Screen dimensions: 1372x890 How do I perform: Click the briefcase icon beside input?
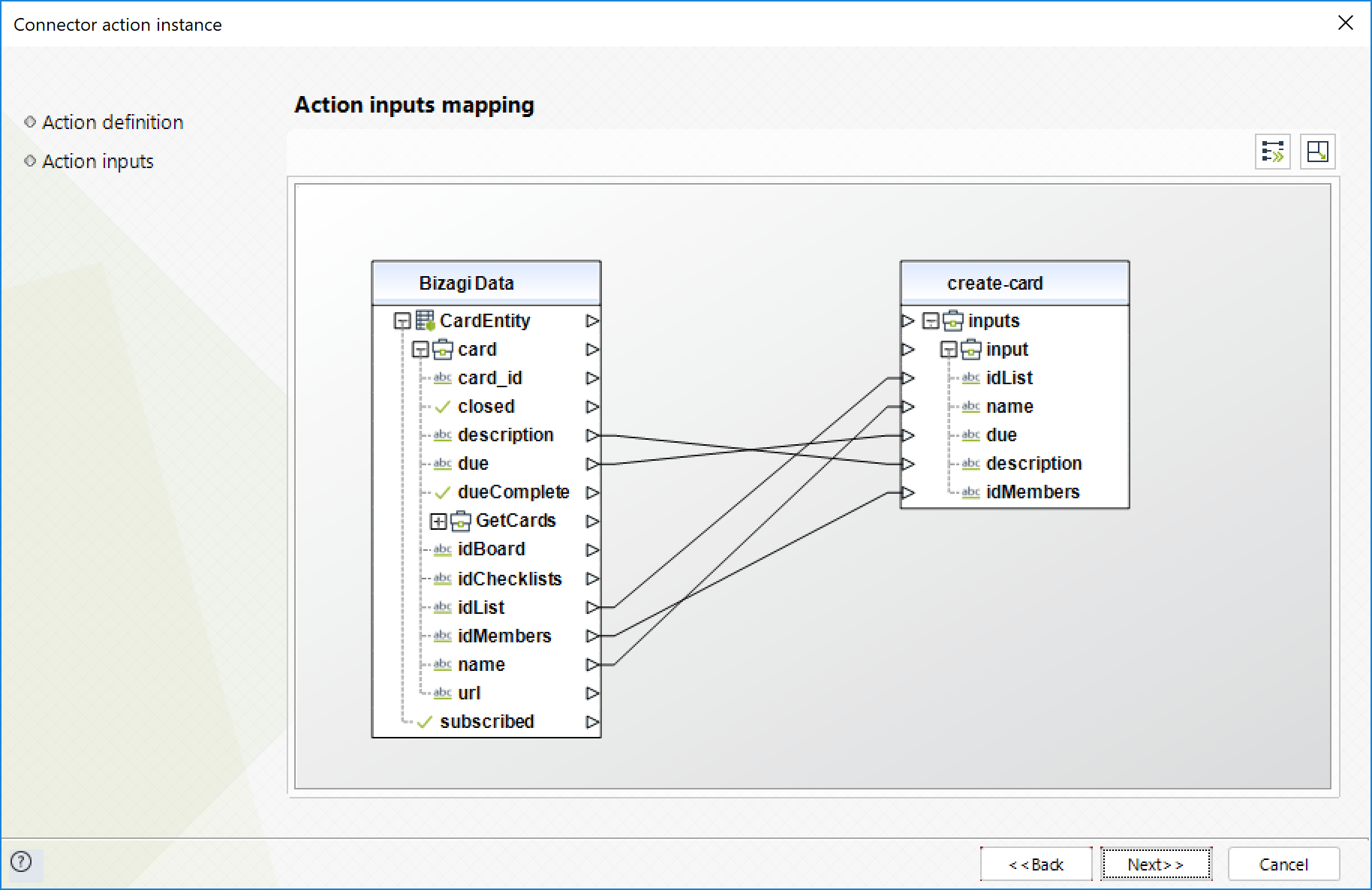[x=971, y=349]
